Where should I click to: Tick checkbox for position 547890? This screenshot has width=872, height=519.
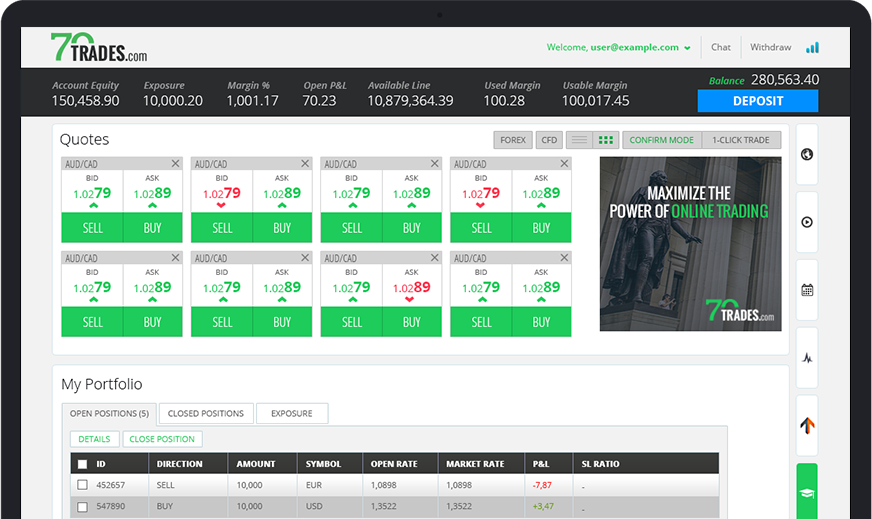click(82, 507)
